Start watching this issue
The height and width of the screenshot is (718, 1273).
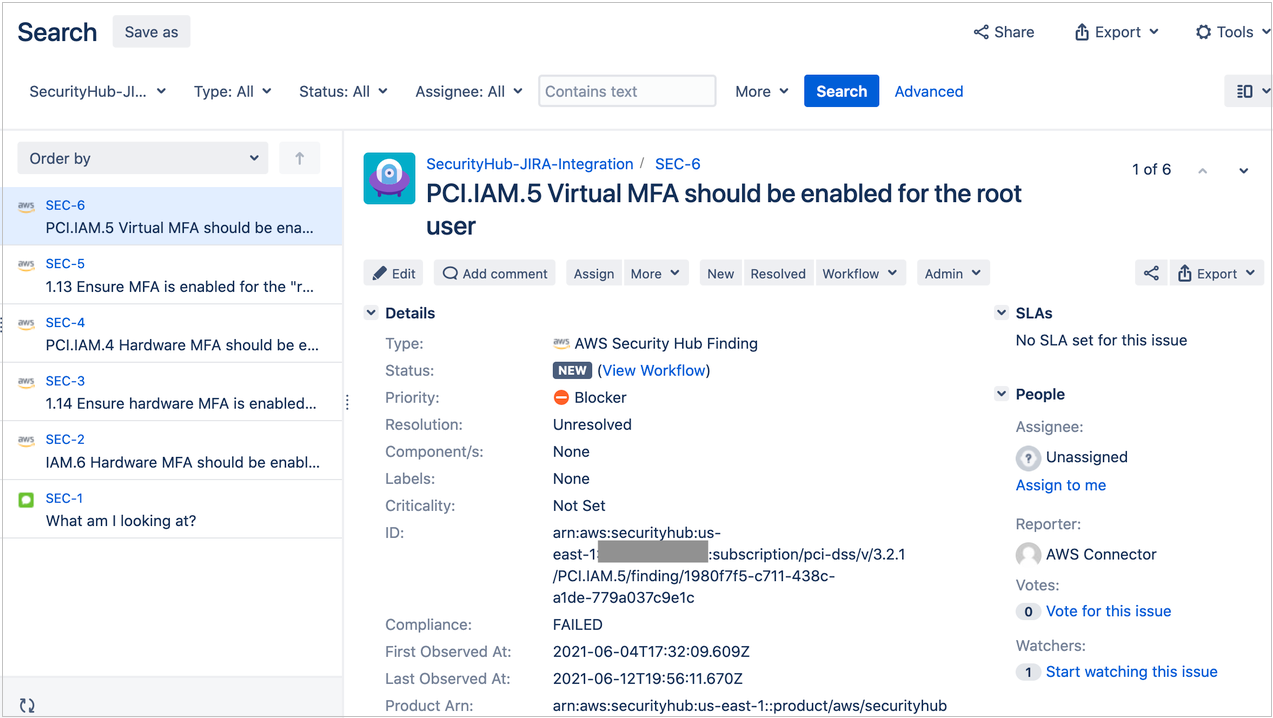(1131, 671)
